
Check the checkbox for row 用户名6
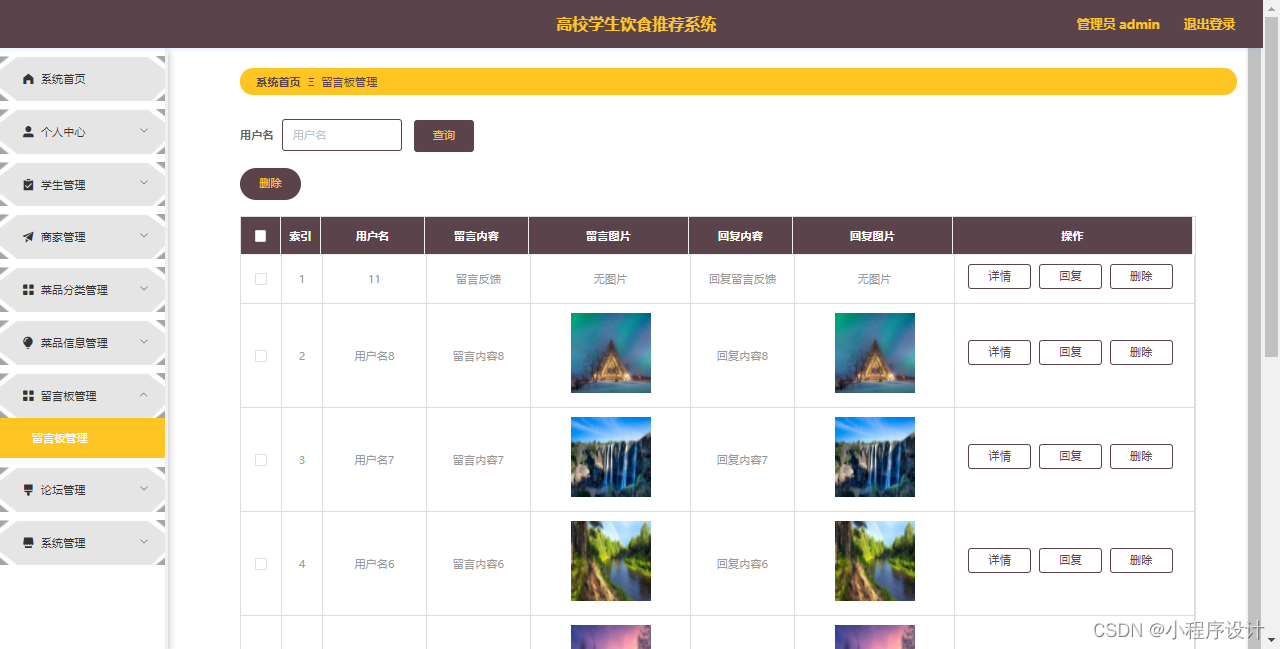pyautogui.click(x=261, y=564)
